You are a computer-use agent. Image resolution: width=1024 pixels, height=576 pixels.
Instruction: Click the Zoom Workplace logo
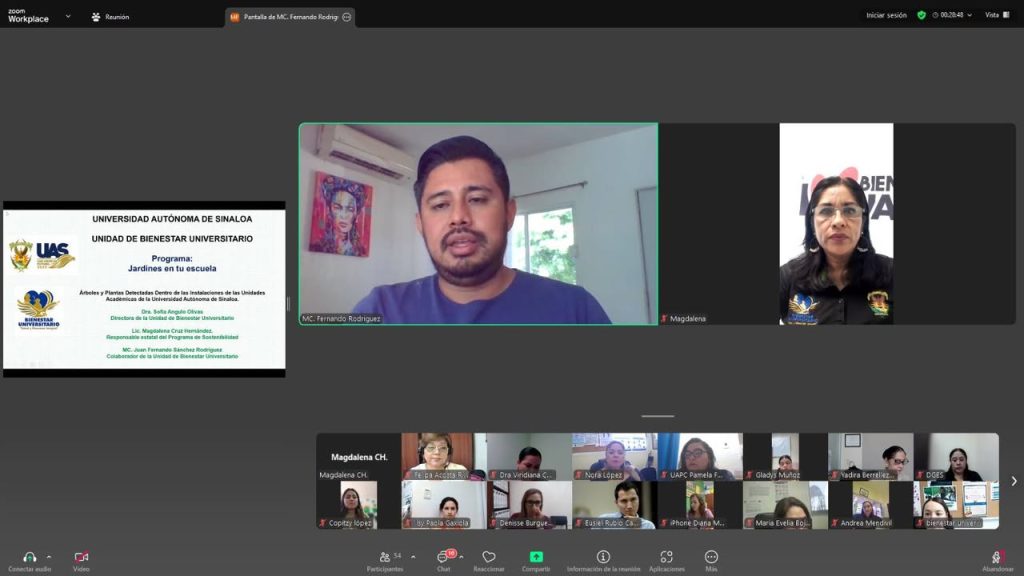(28, 16)
